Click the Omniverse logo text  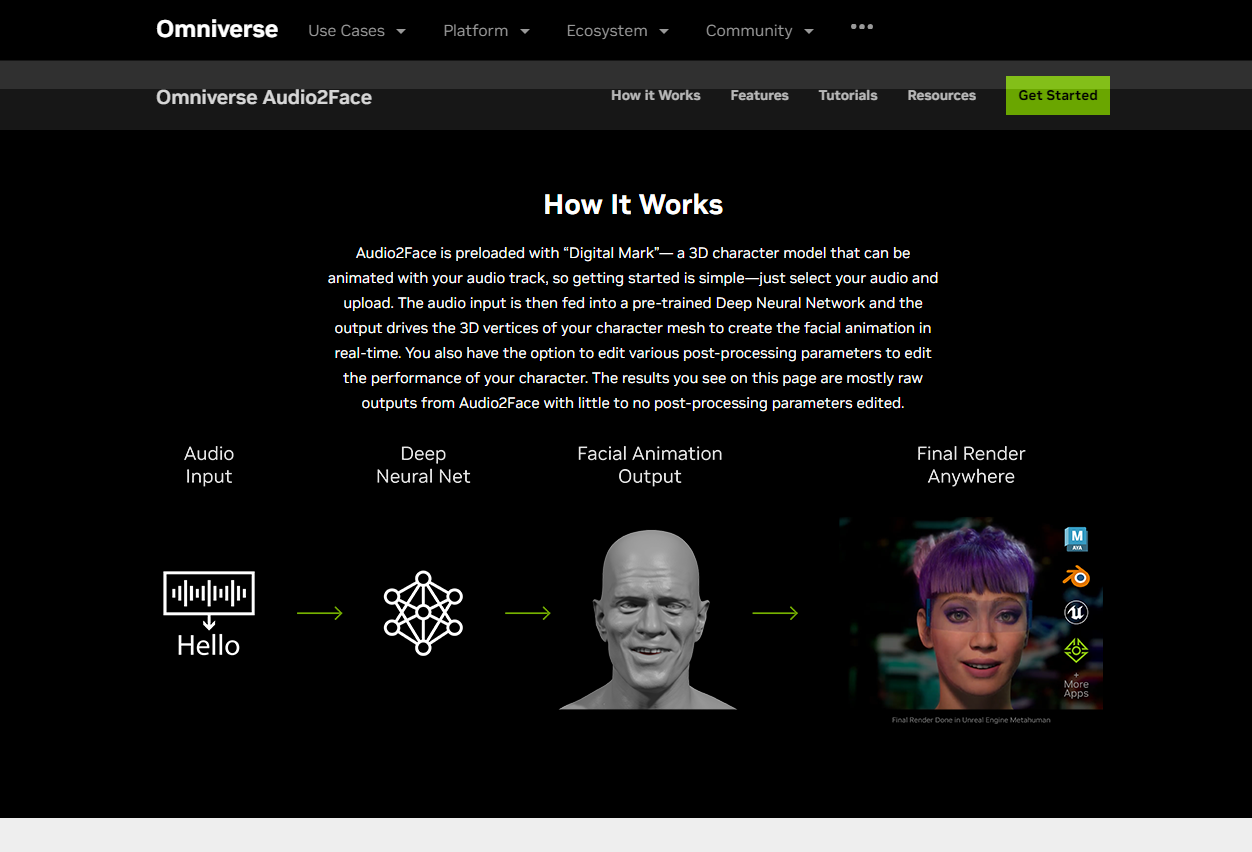point(217,29)
